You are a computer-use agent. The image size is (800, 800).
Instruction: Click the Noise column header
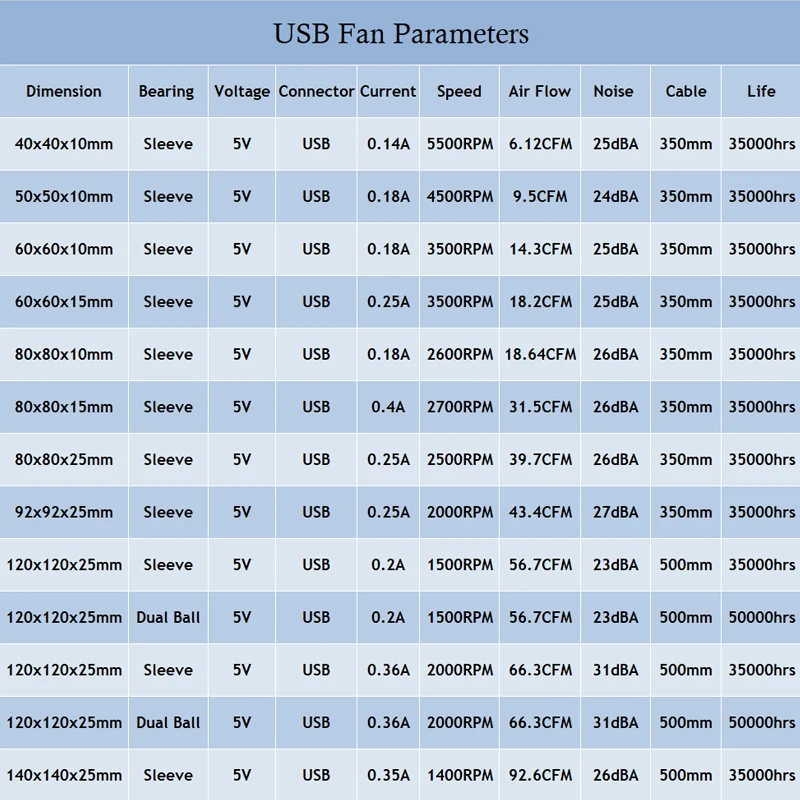click(x=613, y=91)
